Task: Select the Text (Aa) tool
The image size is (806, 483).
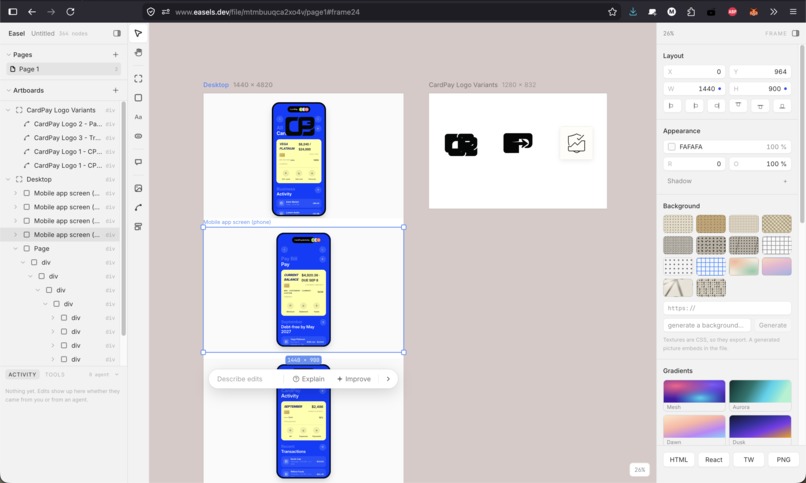Action: [x=138, y=117]
